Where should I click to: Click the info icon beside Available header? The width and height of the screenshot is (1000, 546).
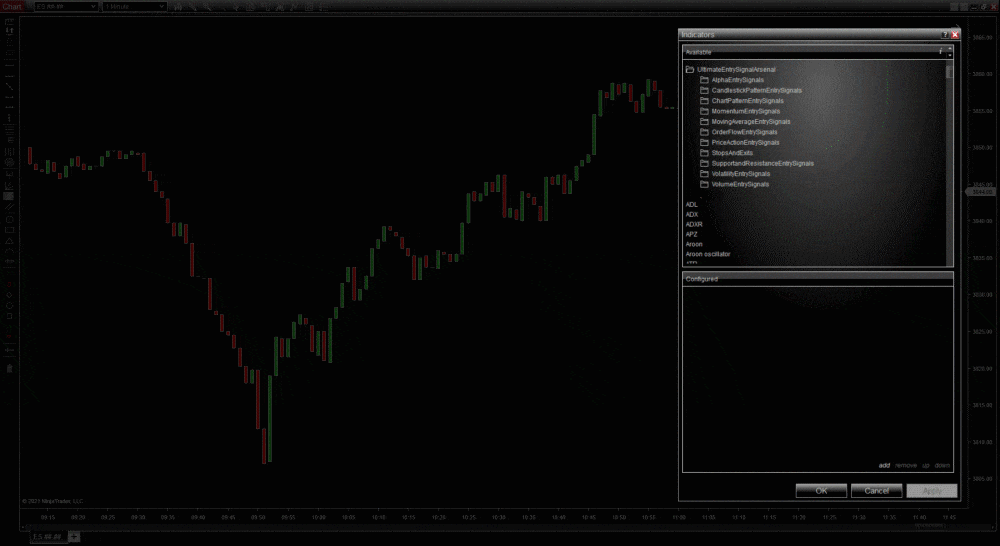(940, 50)
